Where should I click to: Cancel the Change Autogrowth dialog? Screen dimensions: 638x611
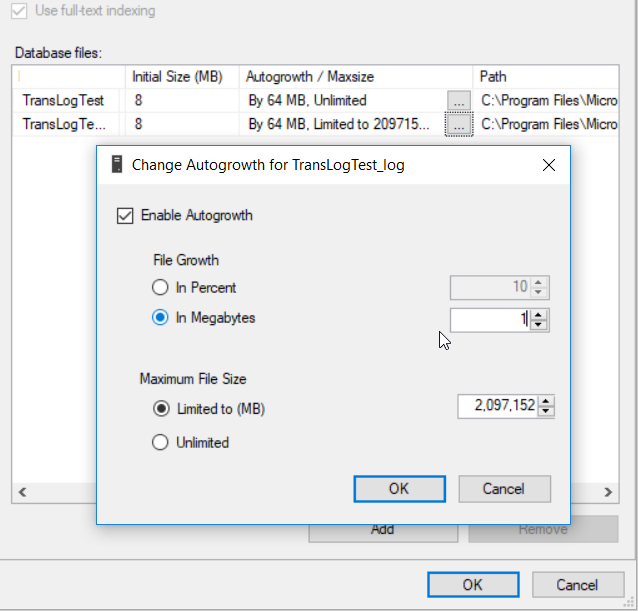click(x=504, y=489)
